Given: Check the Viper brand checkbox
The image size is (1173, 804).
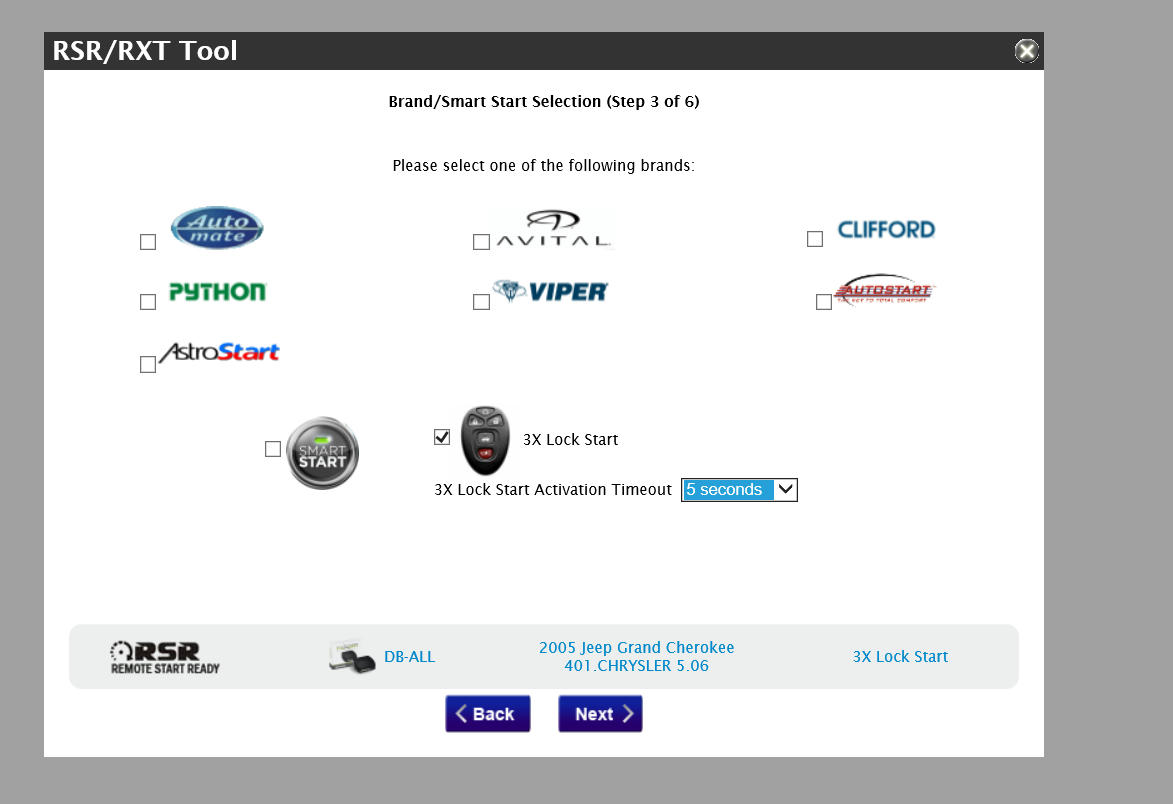Looking at the screenshot, I should (482, 302).
